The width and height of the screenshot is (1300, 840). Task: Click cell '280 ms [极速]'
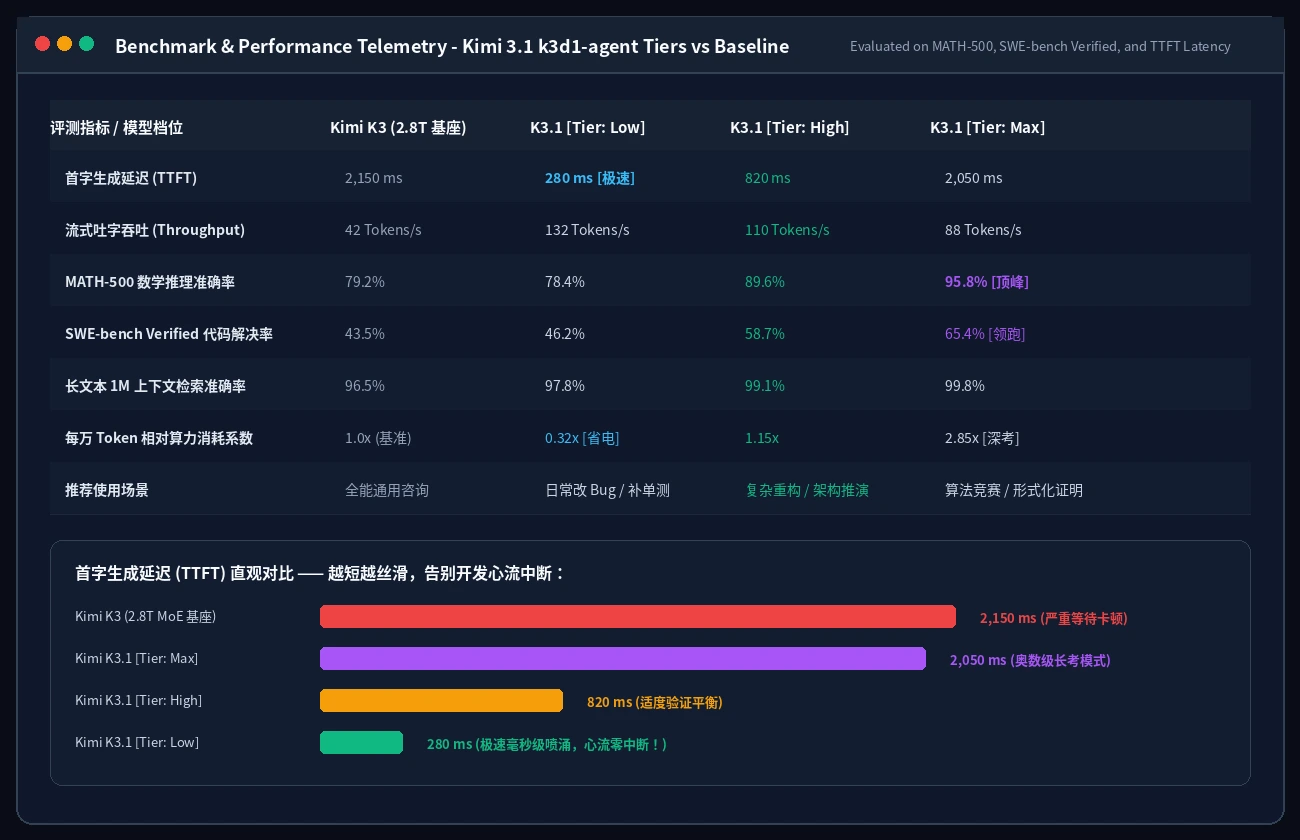590,178
